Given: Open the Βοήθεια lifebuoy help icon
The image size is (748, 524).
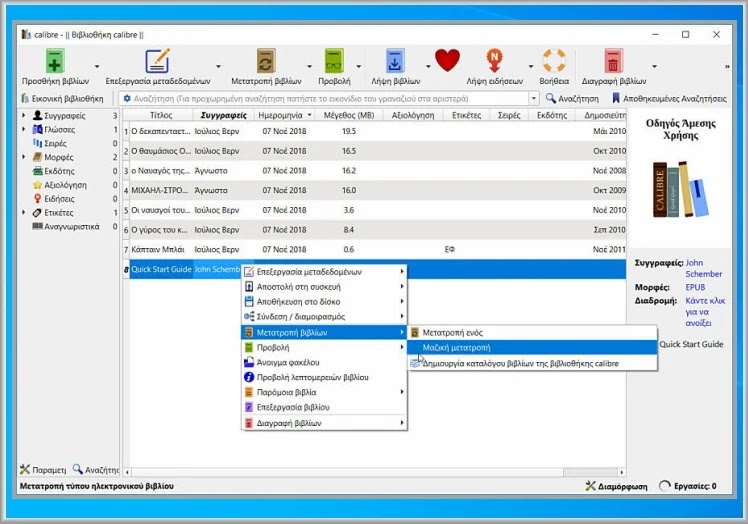Looking at the screenshot, I should (554, 61).
